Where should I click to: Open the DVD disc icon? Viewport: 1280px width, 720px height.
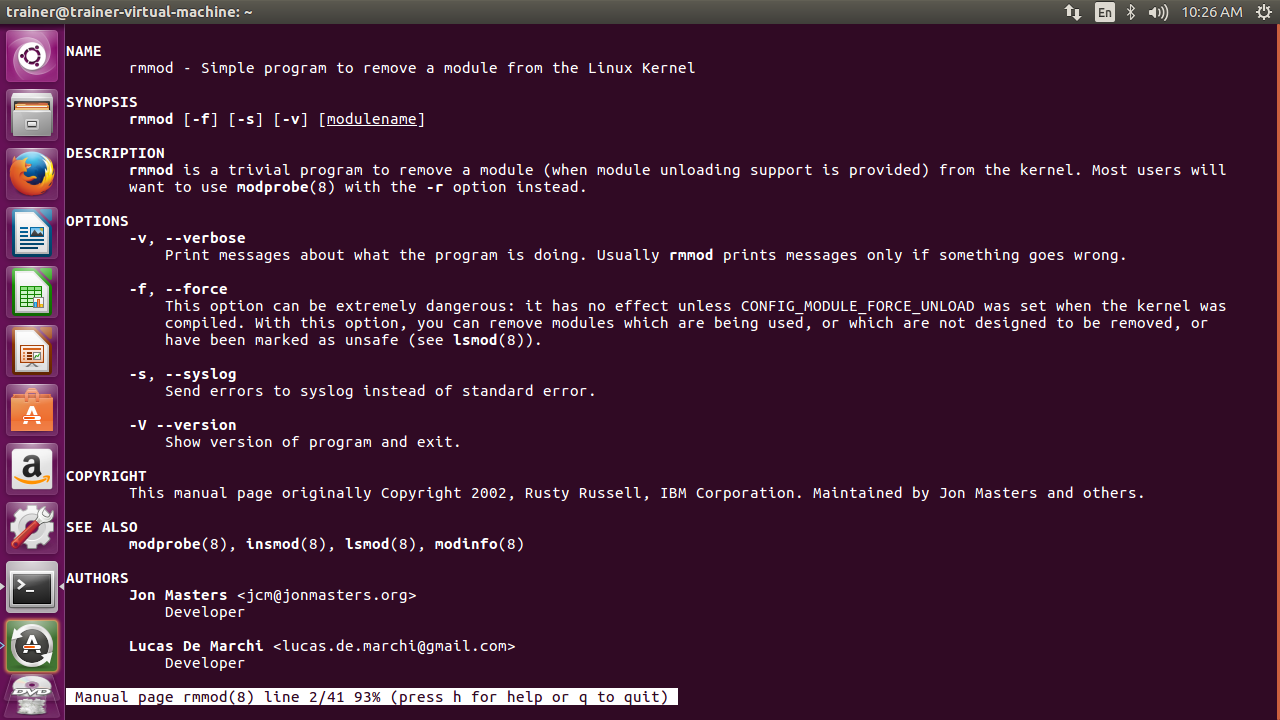tap(32, 697)
